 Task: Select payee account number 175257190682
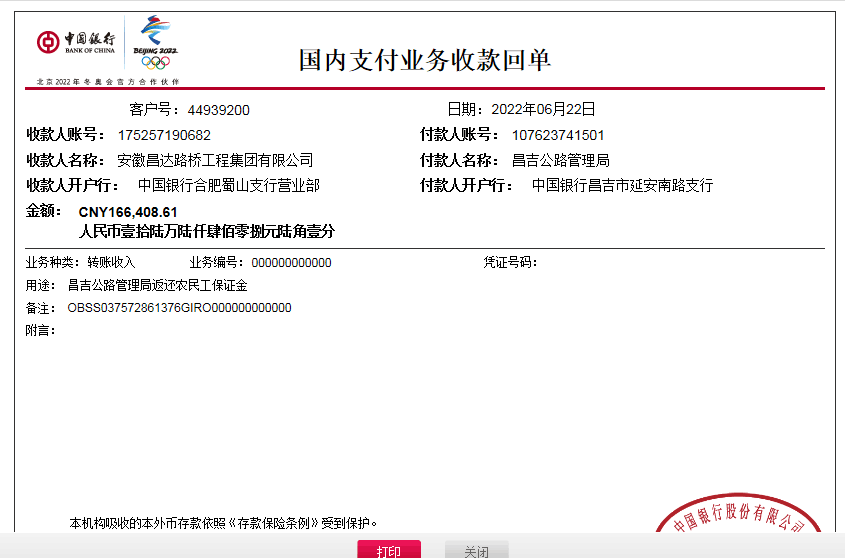pos(164,135)
